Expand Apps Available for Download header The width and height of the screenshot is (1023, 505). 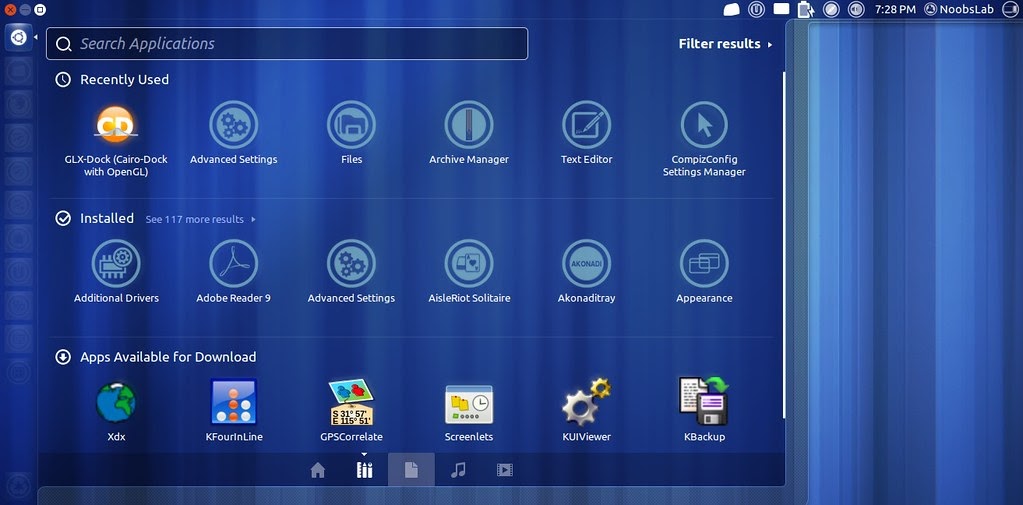[x=156, y=357]
